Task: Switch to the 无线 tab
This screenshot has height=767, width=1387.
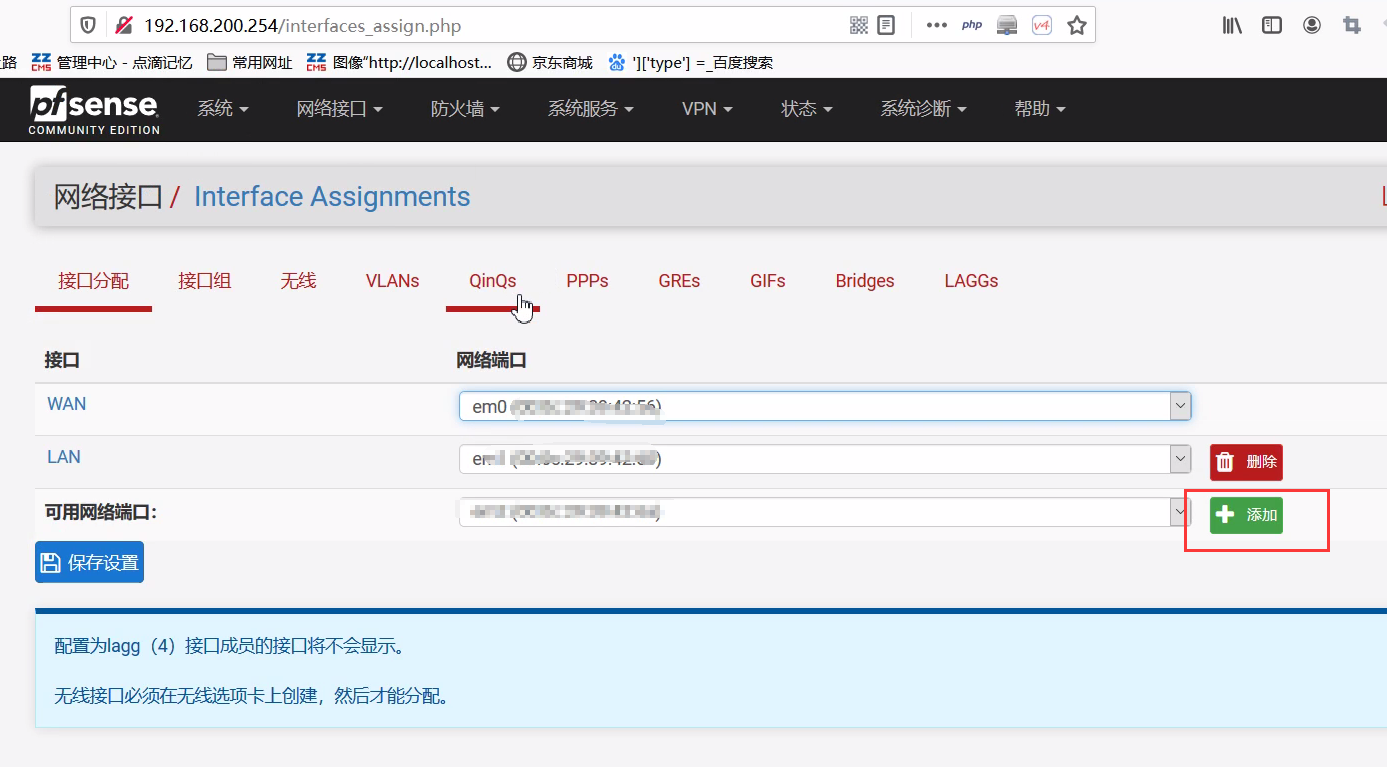Action: coord(299,281)
